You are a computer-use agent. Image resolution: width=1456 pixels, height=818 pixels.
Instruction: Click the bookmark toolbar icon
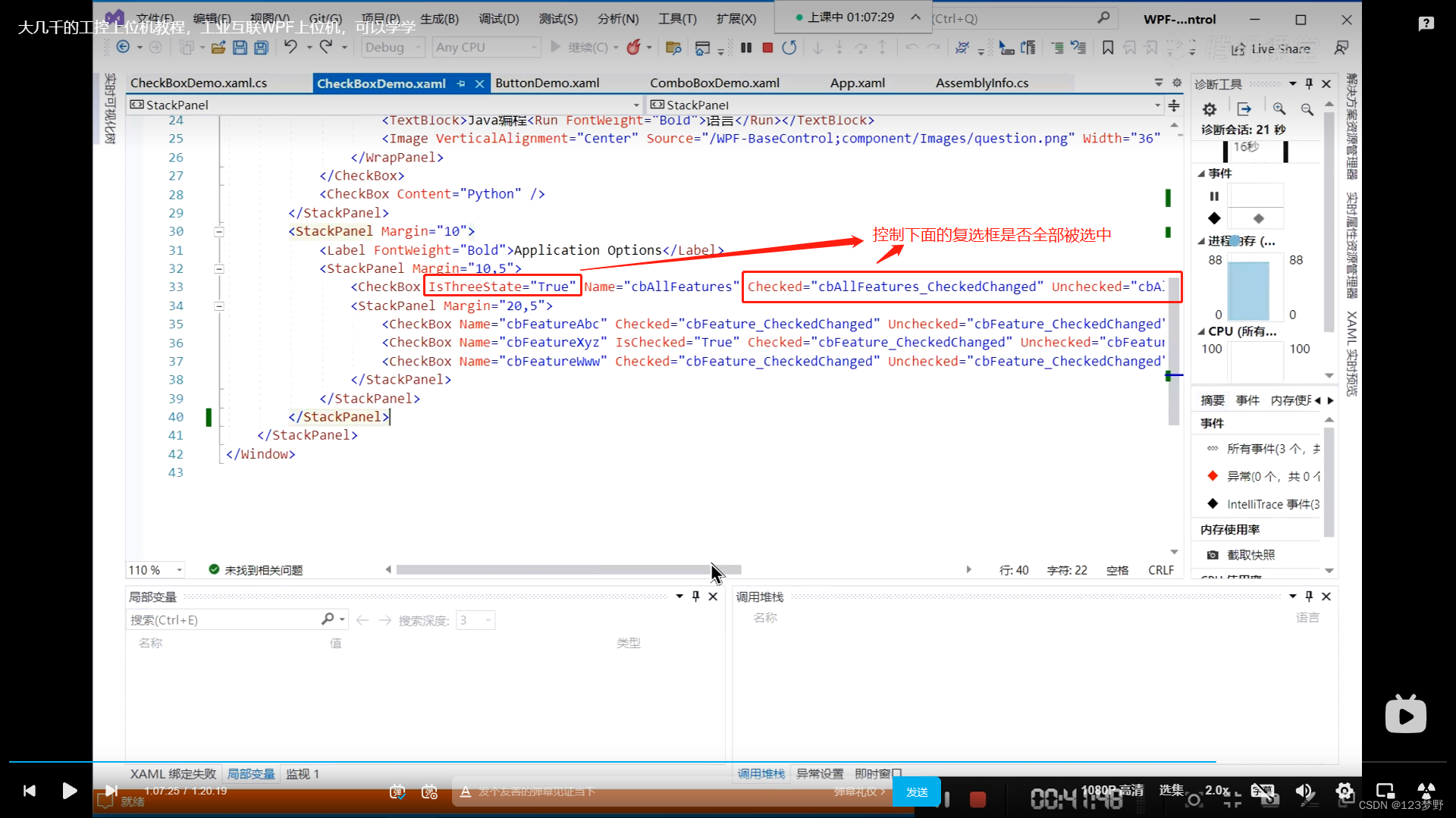[1108, 48]
